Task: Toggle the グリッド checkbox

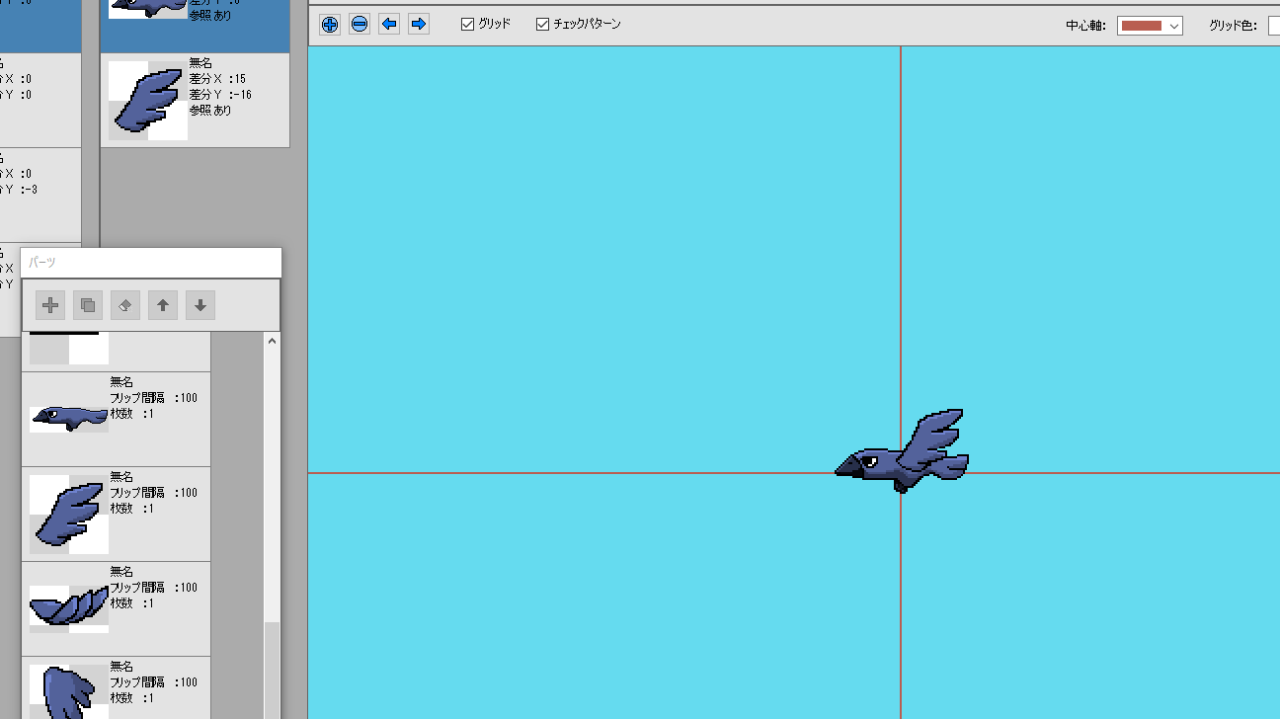Action: click(468, 24)
